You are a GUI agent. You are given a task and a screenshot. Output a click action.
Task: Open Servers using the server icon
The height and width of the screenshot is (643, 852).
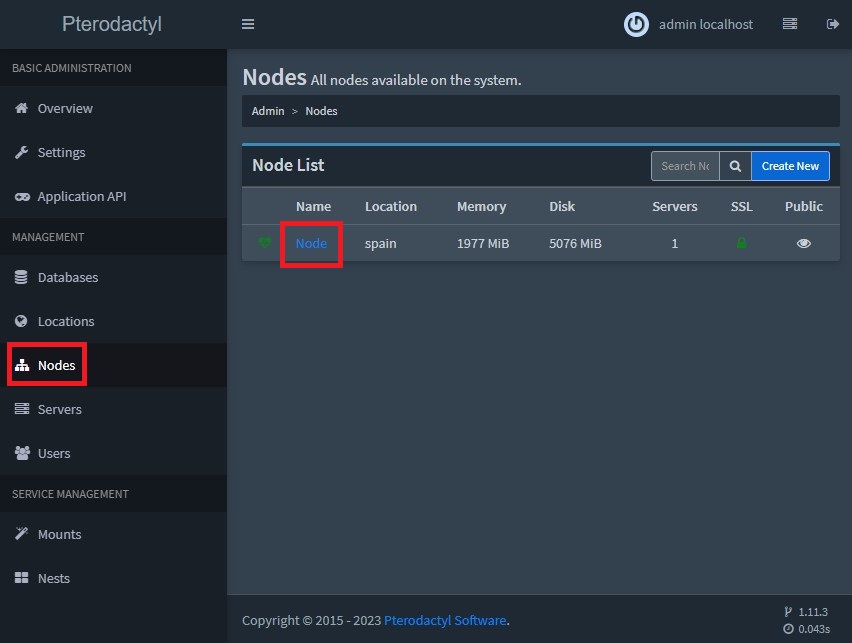point(20,409)
